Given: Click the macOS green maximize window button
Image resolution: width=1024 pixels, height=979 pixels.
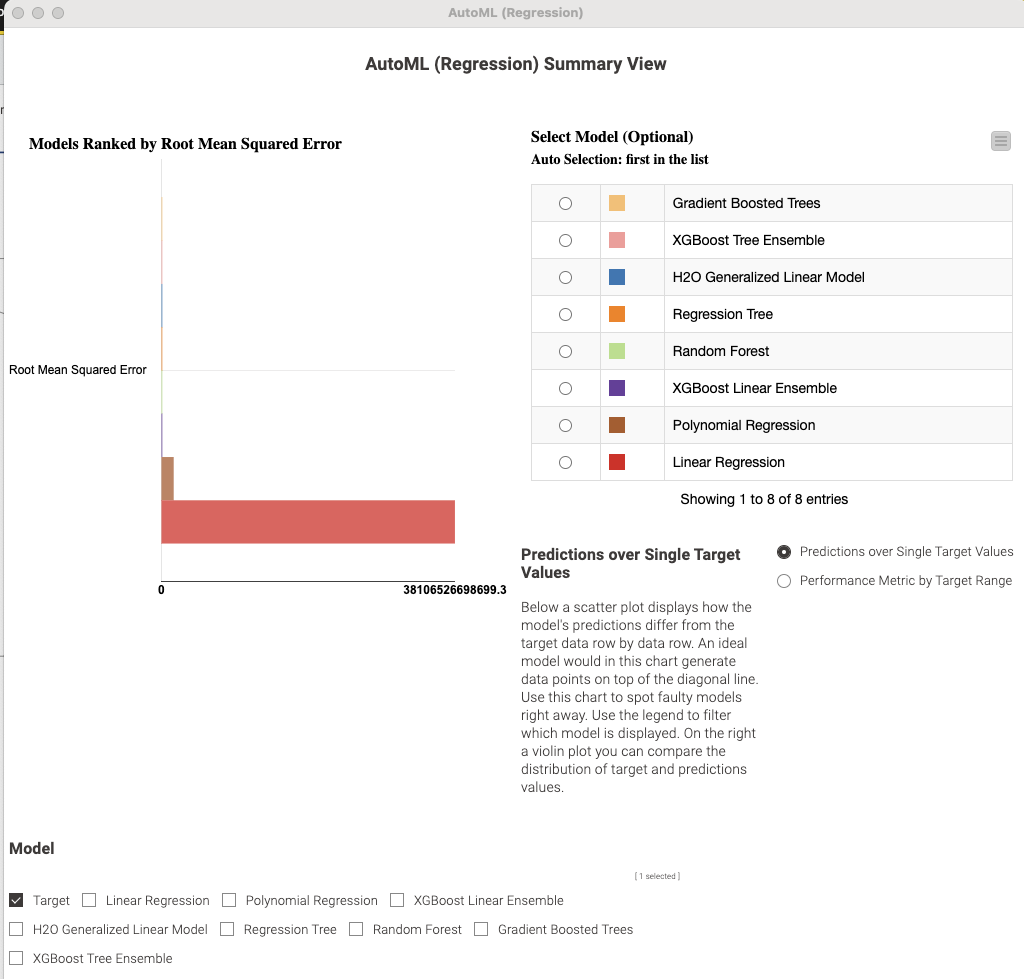Looking at the screenshot, I should (x=58, y=13).
